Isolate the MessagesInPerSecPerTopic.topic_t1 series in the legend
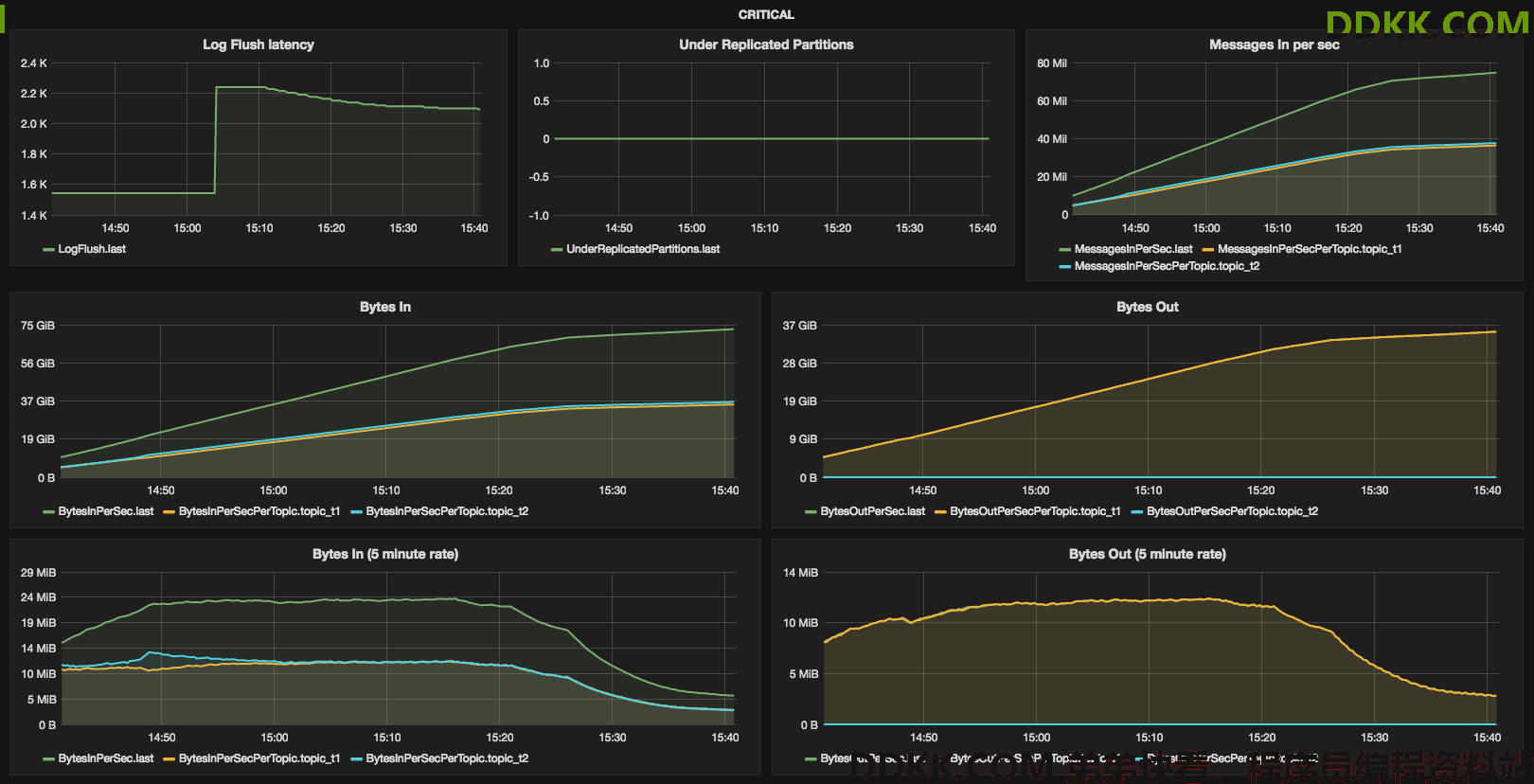Screen dimensions: 1534x784 pyautogui.click(x=1310, y=249)
